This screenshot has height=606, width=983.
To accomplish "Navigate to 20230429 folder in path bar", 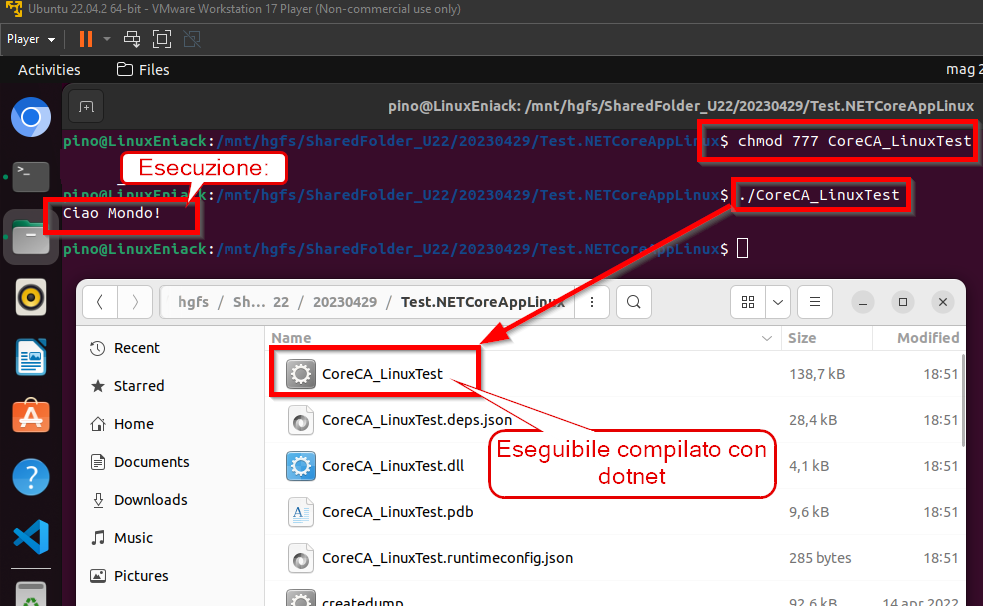I will (x=344, y=301).
